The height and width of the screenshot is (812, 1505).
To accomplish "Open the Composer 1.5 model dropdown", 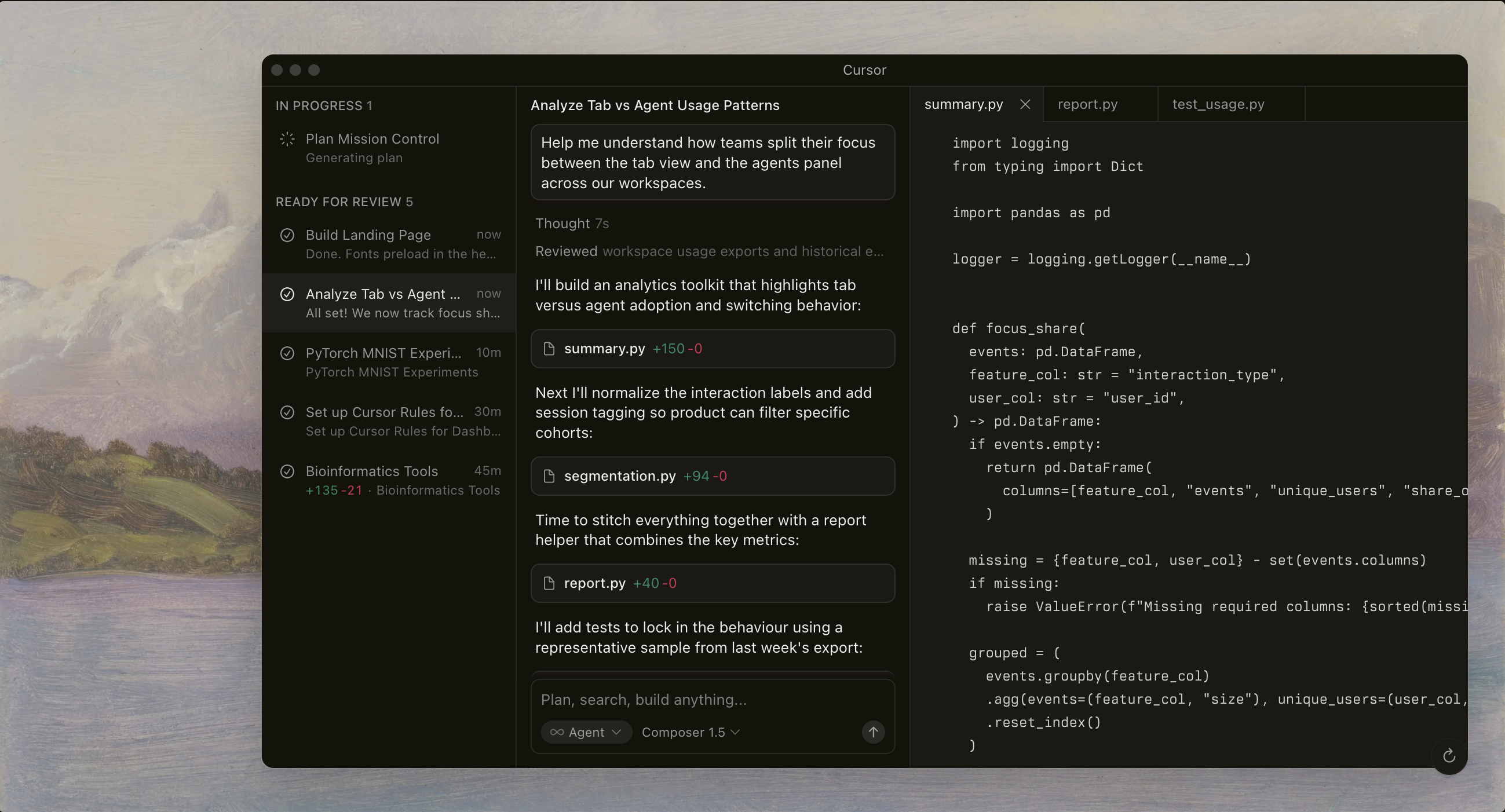I will click(x=690, y=732).
